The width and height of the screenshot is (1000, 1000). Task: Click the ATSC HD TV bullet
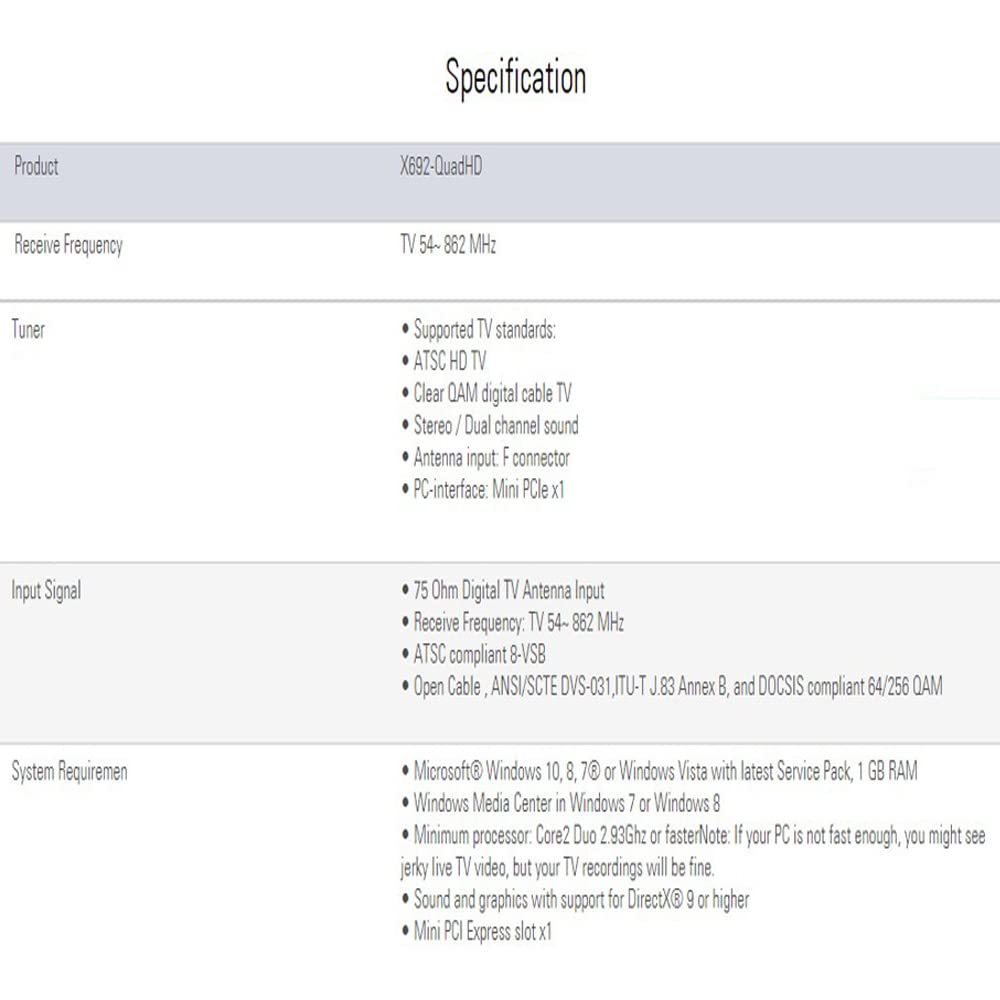(x=449, y=362)
